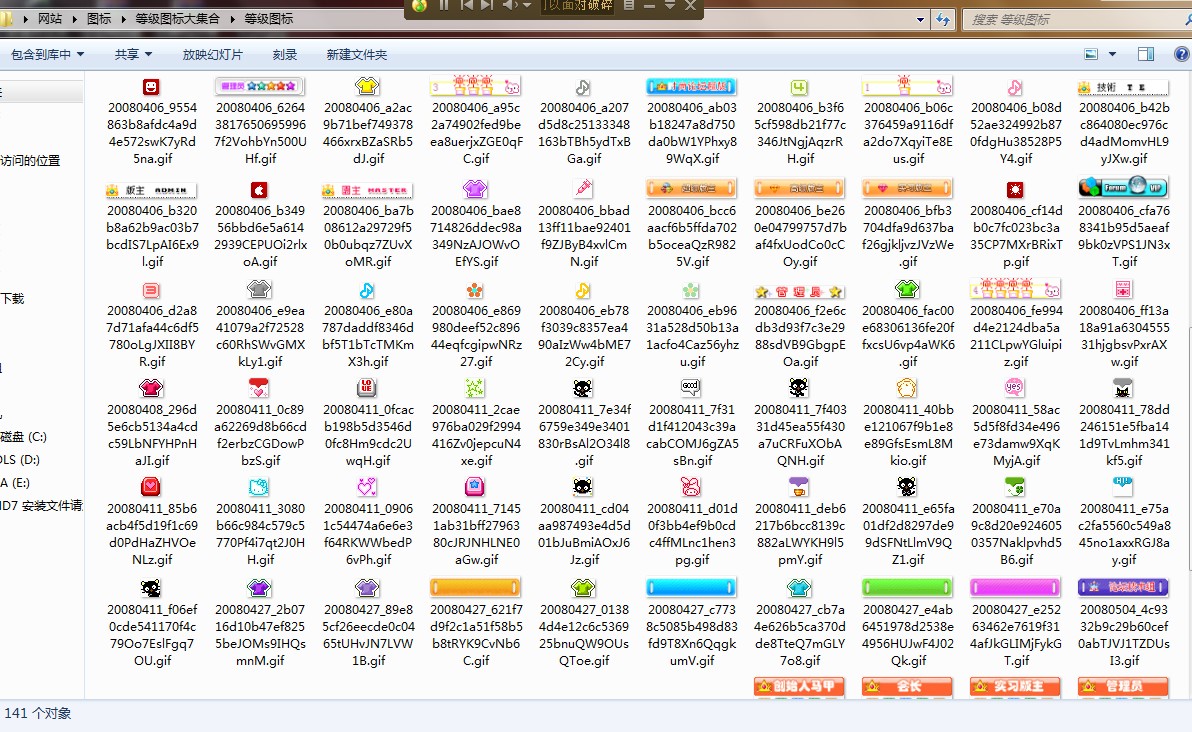Toggle the preview pane button
The height and width of the screenshot is (732, 1192).
[x=1146, y=54]
